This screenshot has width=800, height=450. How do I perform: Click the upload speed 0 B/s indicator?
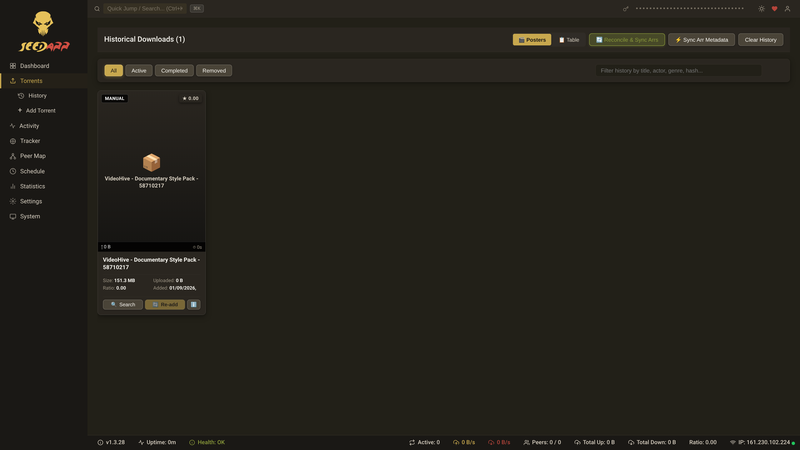[x=464, y=442]
